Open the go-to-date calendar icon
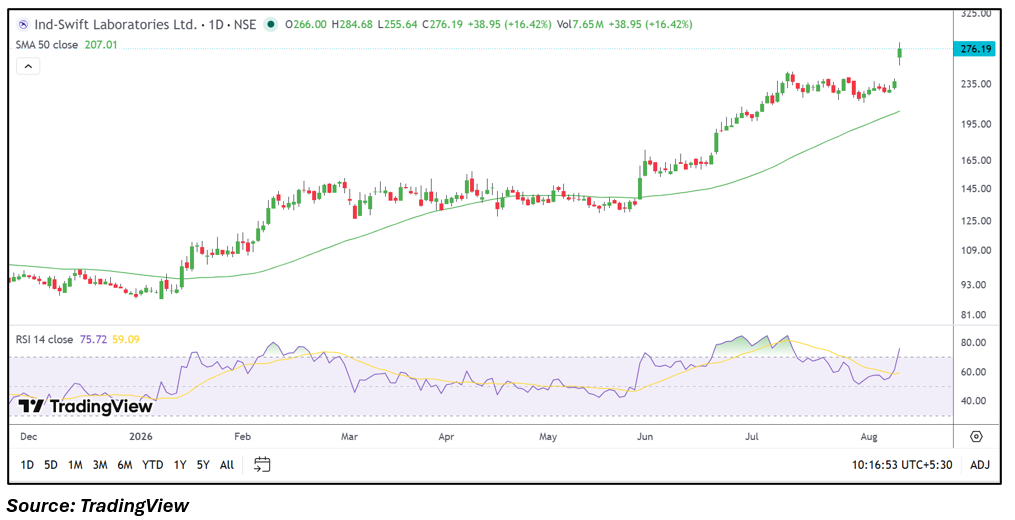 point(262,464)
